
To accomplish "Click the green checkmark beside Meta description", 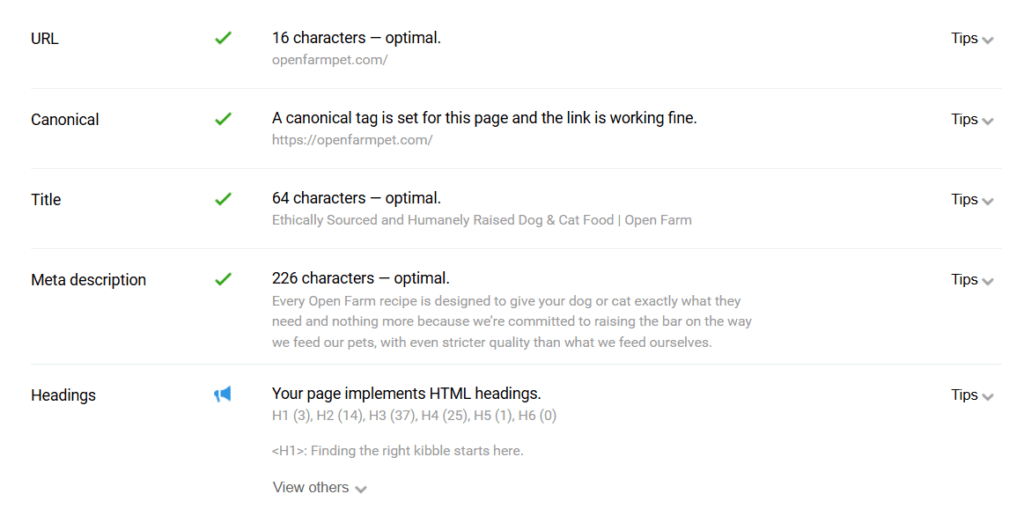I will point(223,280).
